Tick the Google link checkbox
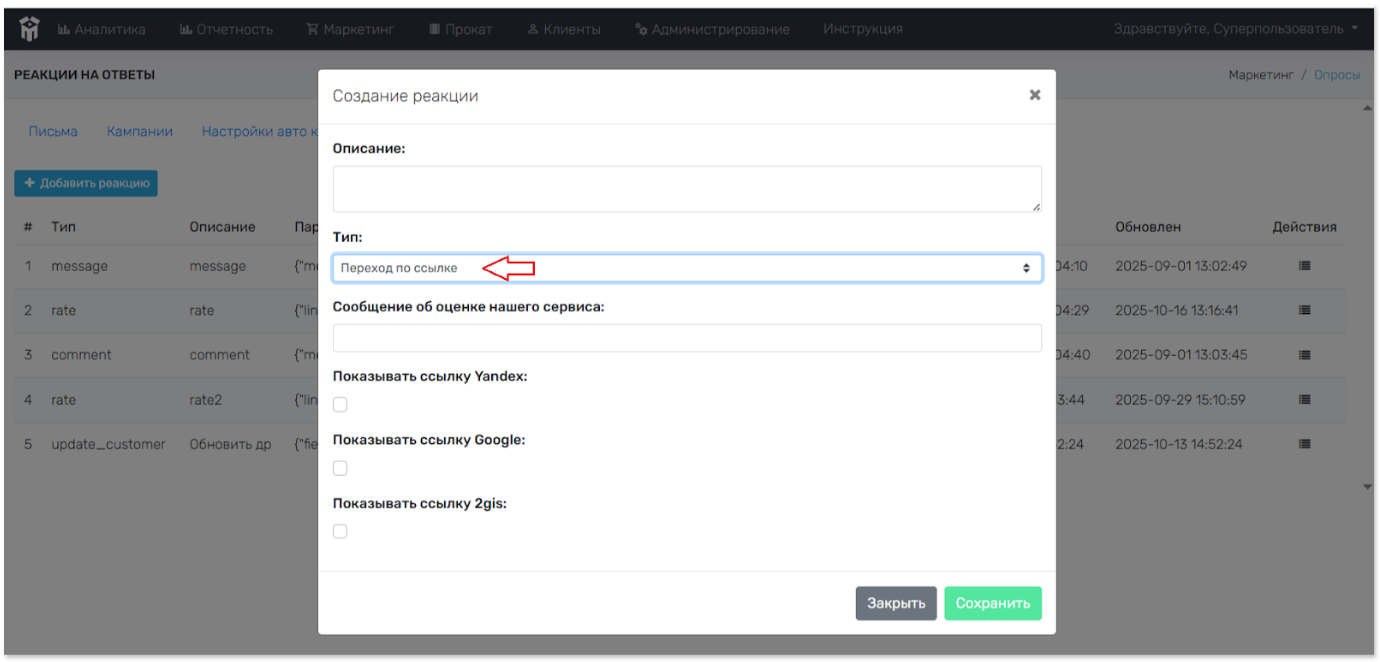Viewport: 1380px width, 662px height. (340, 468)
